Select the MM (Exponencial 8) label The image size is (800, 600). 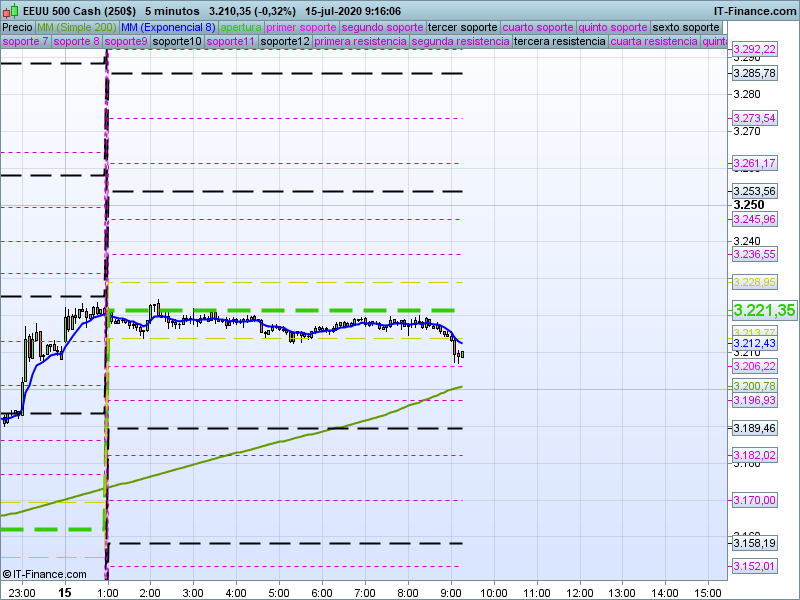161,27
